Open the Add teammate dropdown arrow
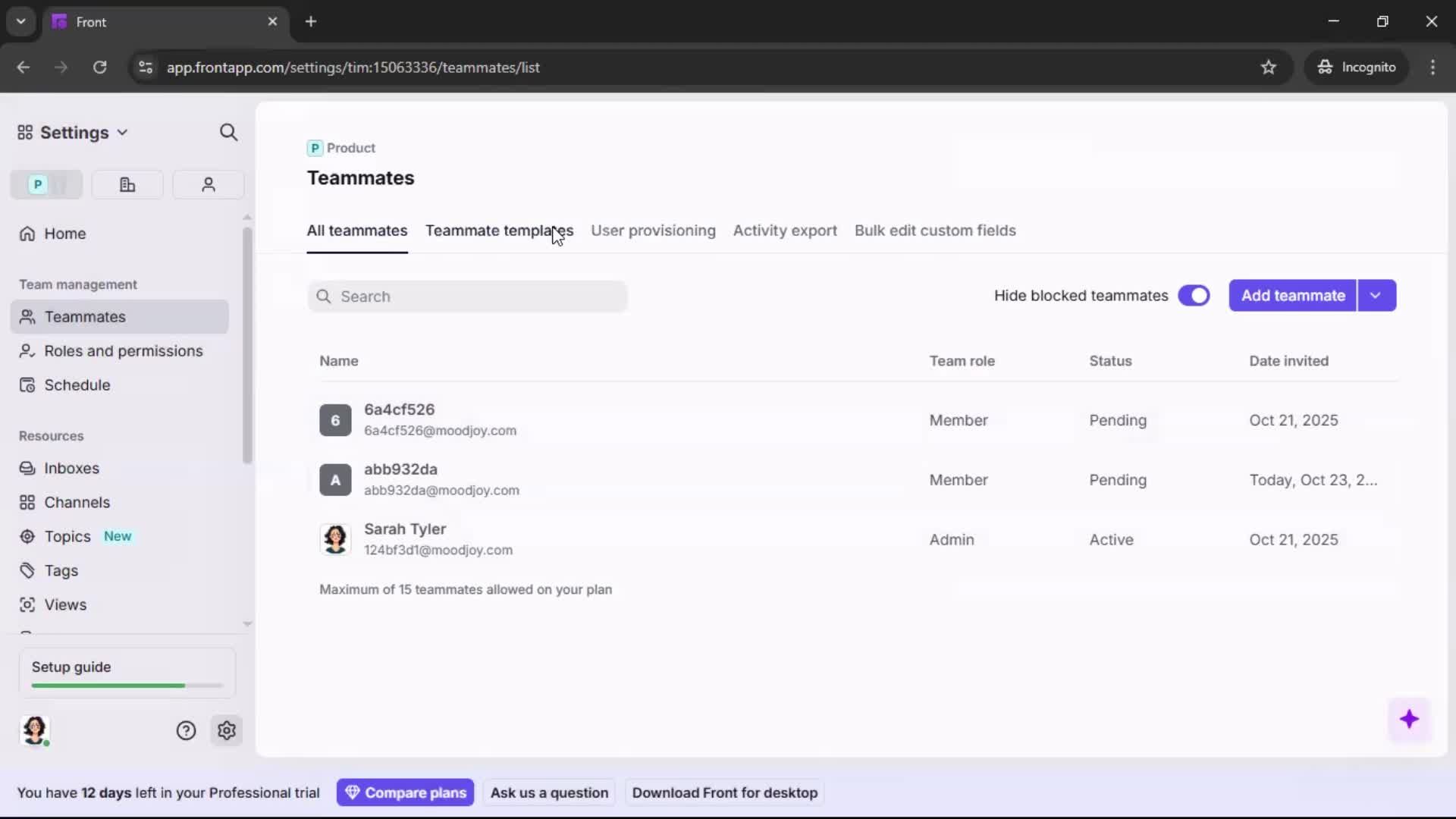The height and width of the screenshot is (819, 1456). click(x=1376, y=295)
